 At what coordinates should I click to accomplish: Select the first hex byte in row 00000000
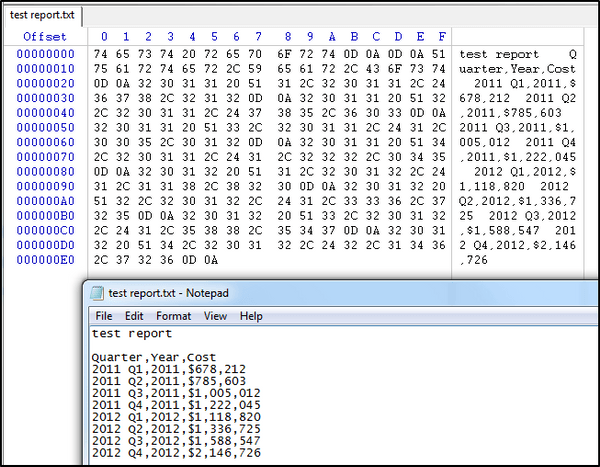[100, 53]
